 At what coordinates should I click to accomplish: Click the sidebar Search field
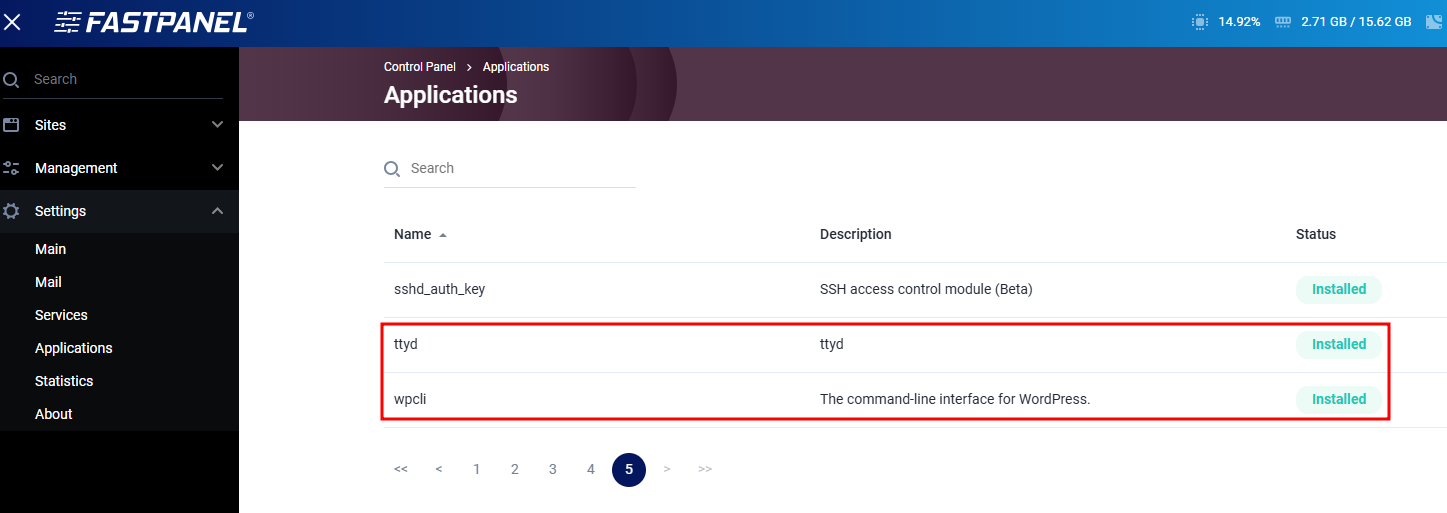click(120, 79)
